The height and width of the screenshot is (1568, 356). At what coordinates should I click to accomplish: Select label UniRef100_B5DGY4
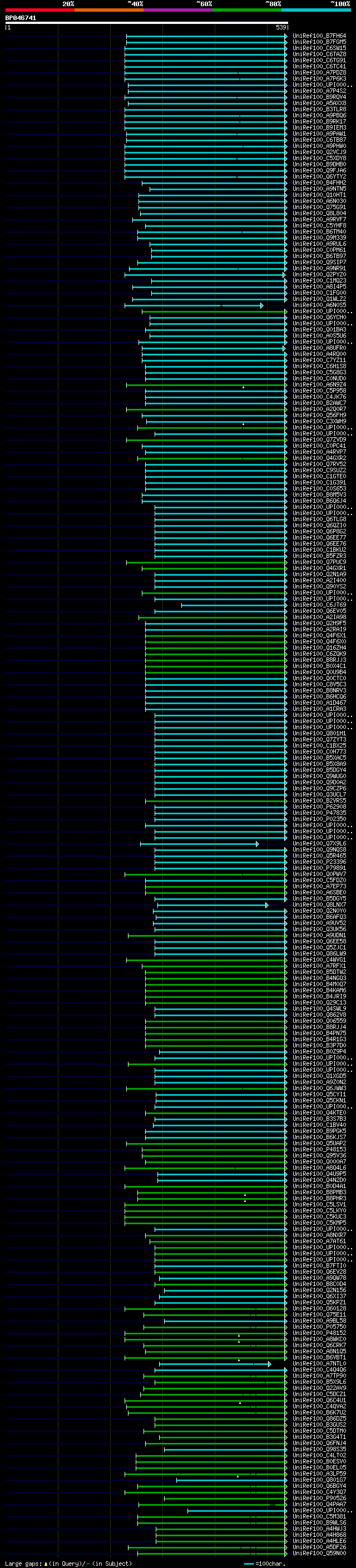click(x=319, y=770)
